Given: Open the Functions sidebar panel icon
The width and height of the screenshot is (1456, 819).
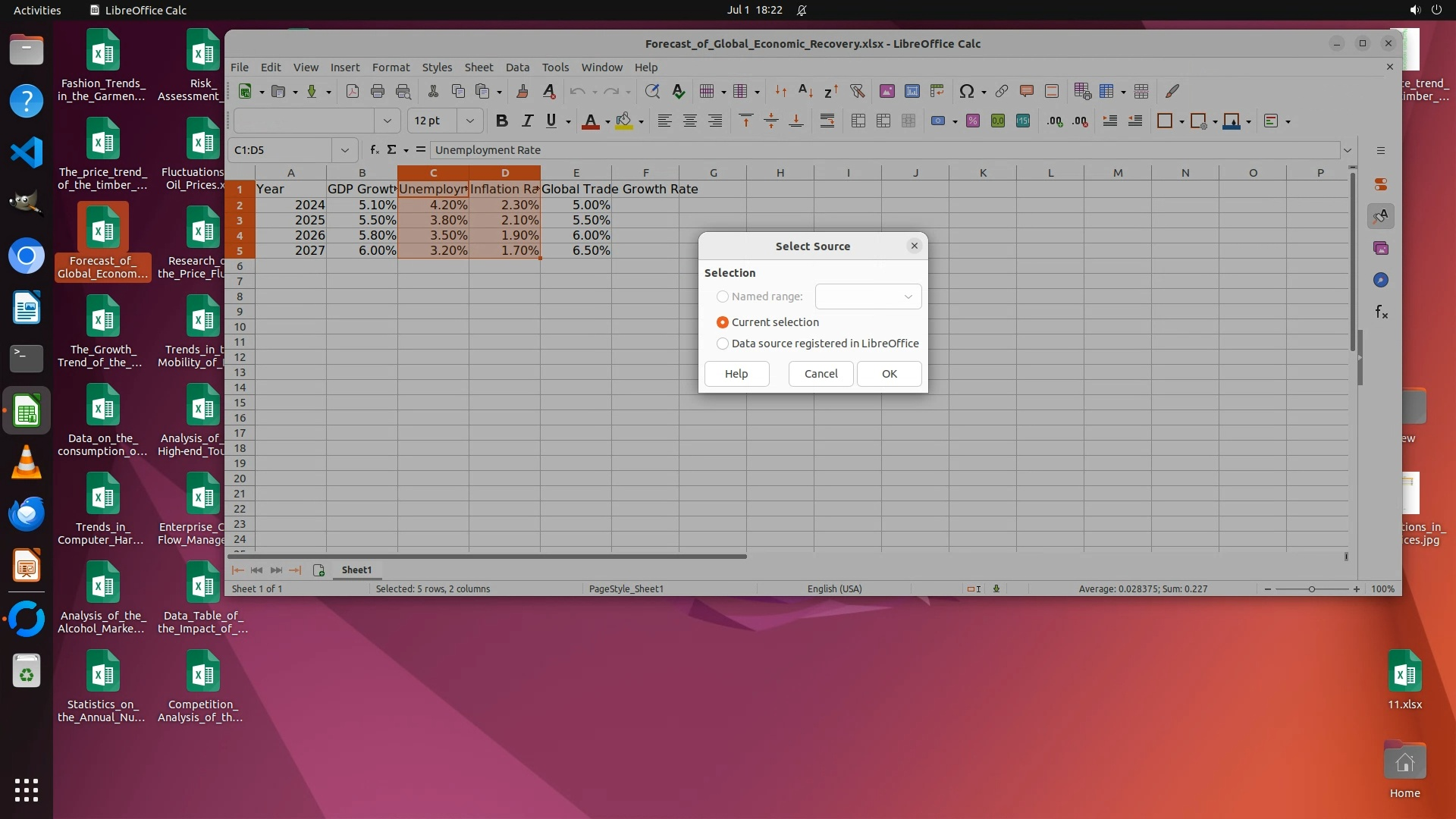Looking at the screenshot, I should point(1381,312).
